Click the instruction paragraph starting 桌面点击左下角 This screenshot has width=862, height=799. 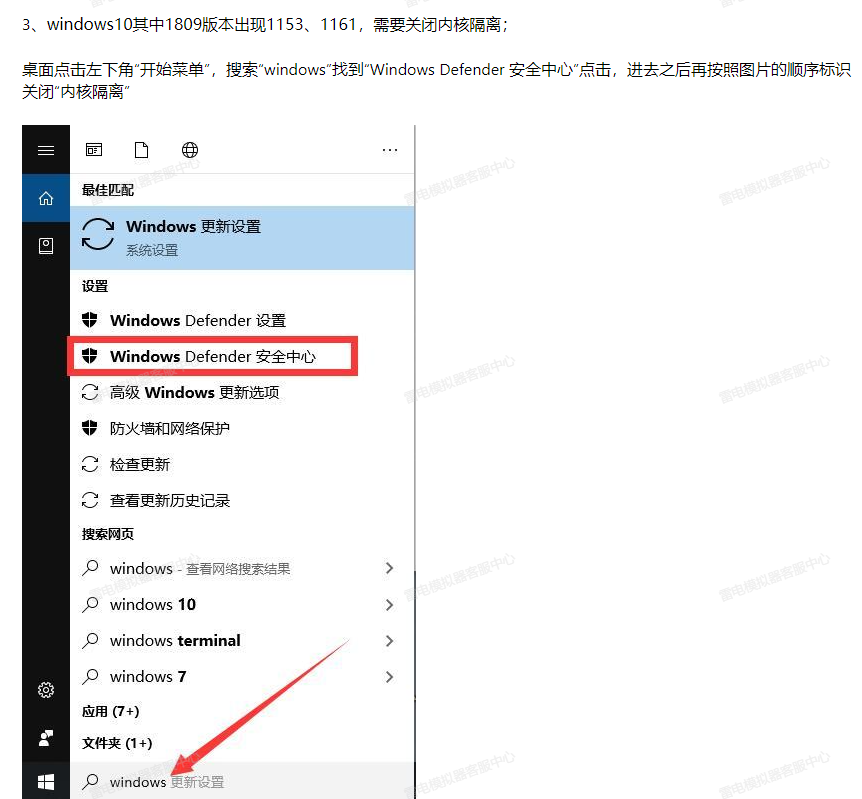click(x=436, y=81)
